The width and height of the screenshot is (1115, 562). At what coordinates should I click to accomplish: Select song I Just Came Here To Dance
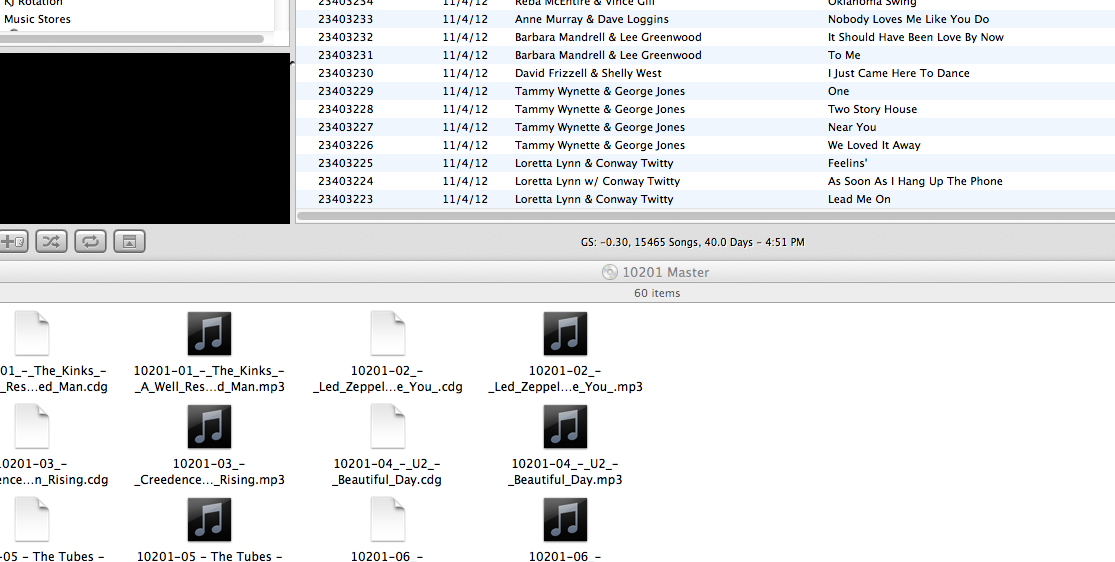point(898,73)
